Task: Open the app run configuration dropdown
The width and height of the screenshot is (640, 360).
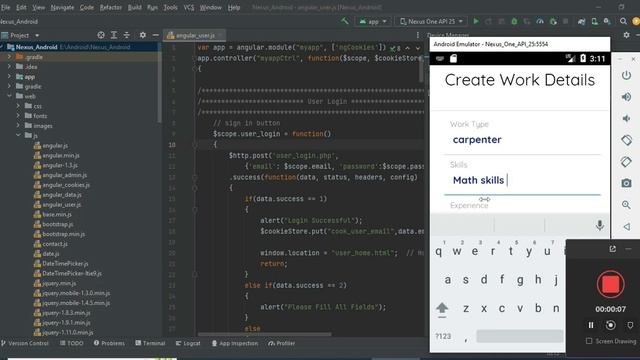Action: [373, 21]
